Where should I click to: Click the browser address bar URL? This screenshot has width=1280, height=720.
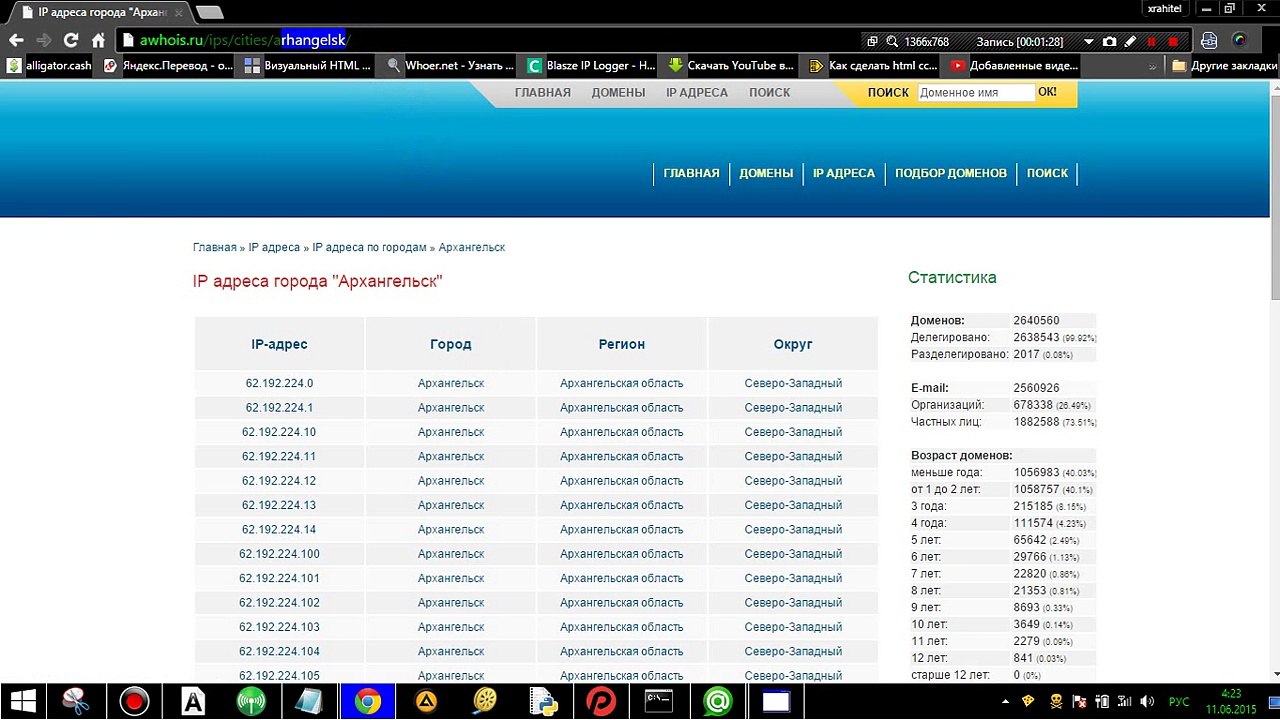[490, 41]
